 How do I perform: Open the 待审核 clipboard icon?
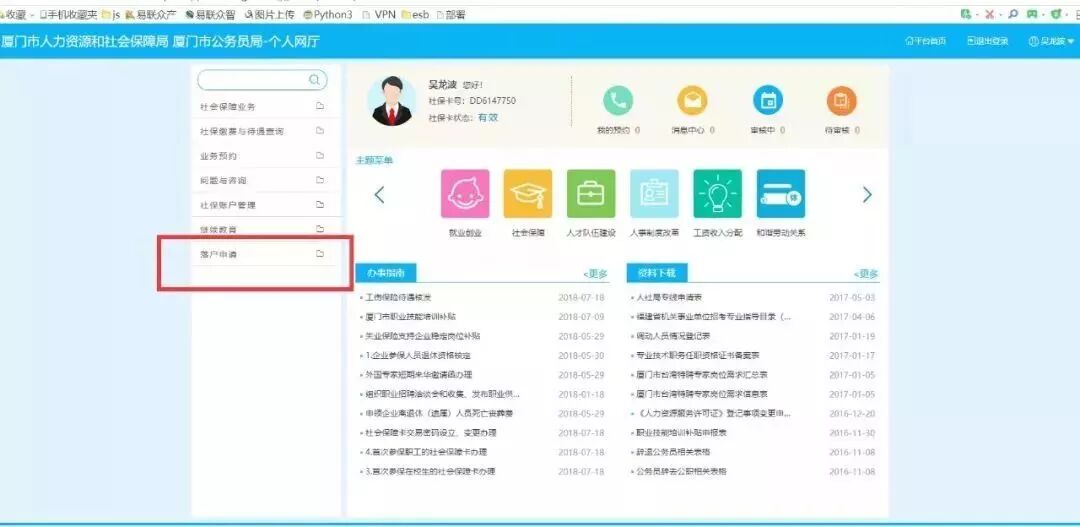click(841, 101)
